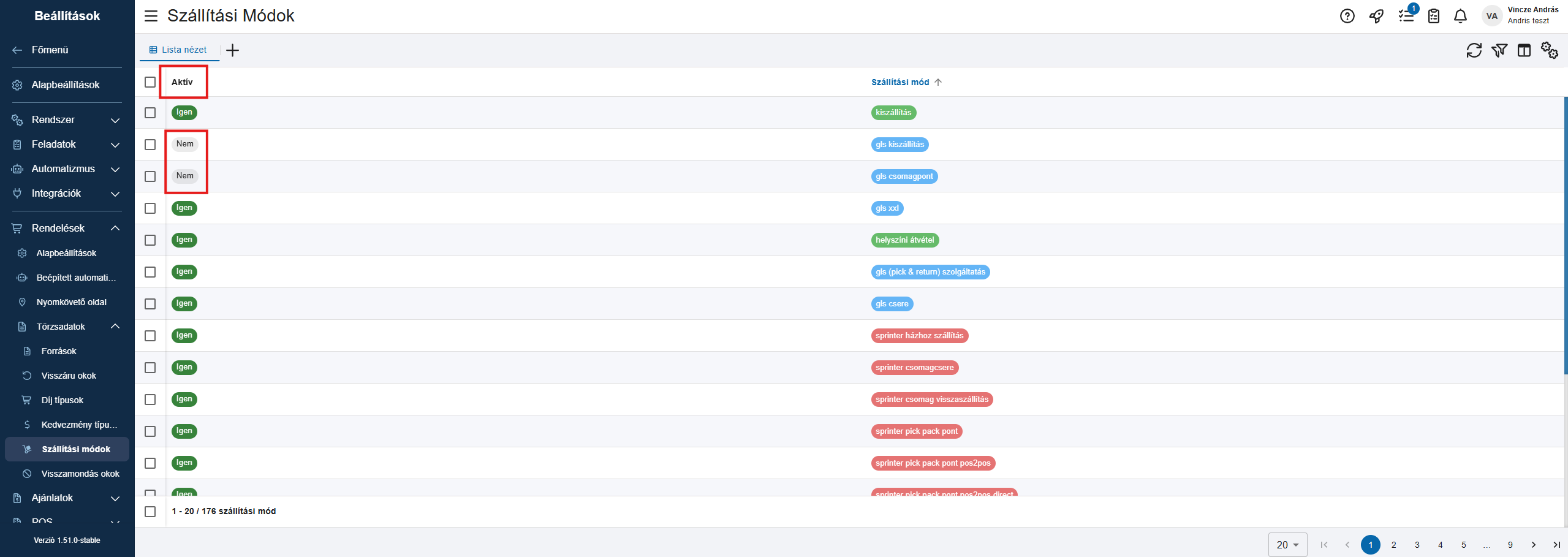The width and height of the screenshot is (1568, 557).
Task: Sort by Szállítási mód column header
Action: (900, 82)
